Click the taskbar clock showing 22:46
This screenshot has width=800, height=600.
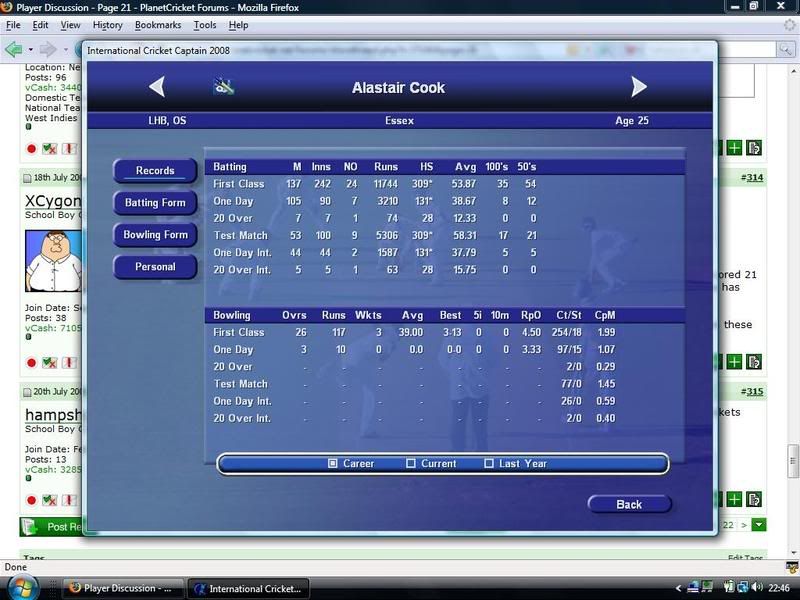tap(779, 588)
